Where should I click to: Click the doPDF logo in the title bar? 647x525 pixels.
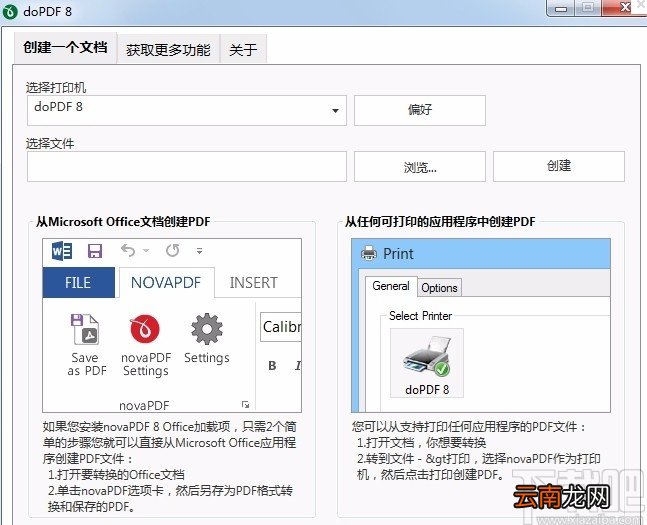[9, 11]
